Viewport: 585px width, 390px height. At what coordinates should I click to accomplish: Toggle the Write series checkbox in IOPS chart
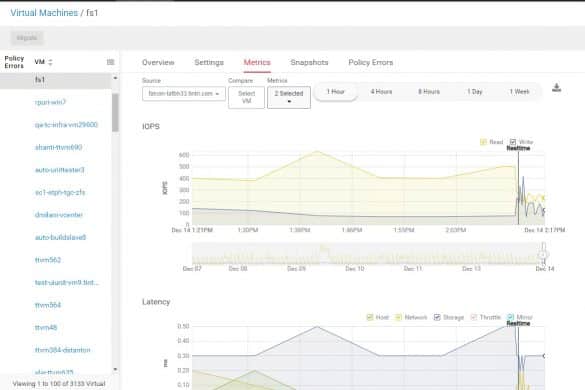pyautogui.click(x=513, y=142)
